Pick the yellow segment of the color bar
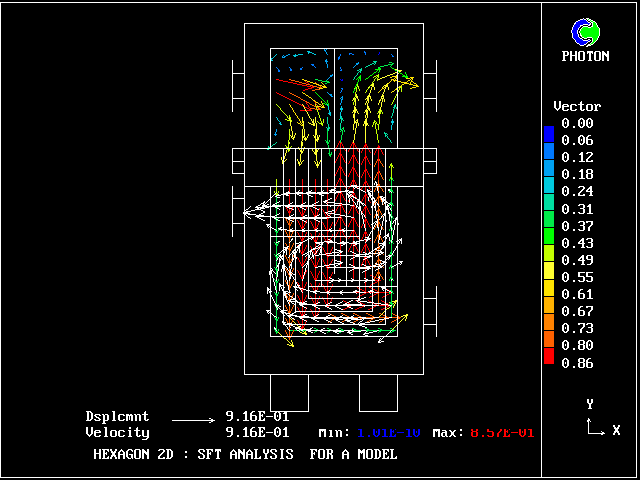Screen dimensions: 640x480 click(x=548, y=280)
